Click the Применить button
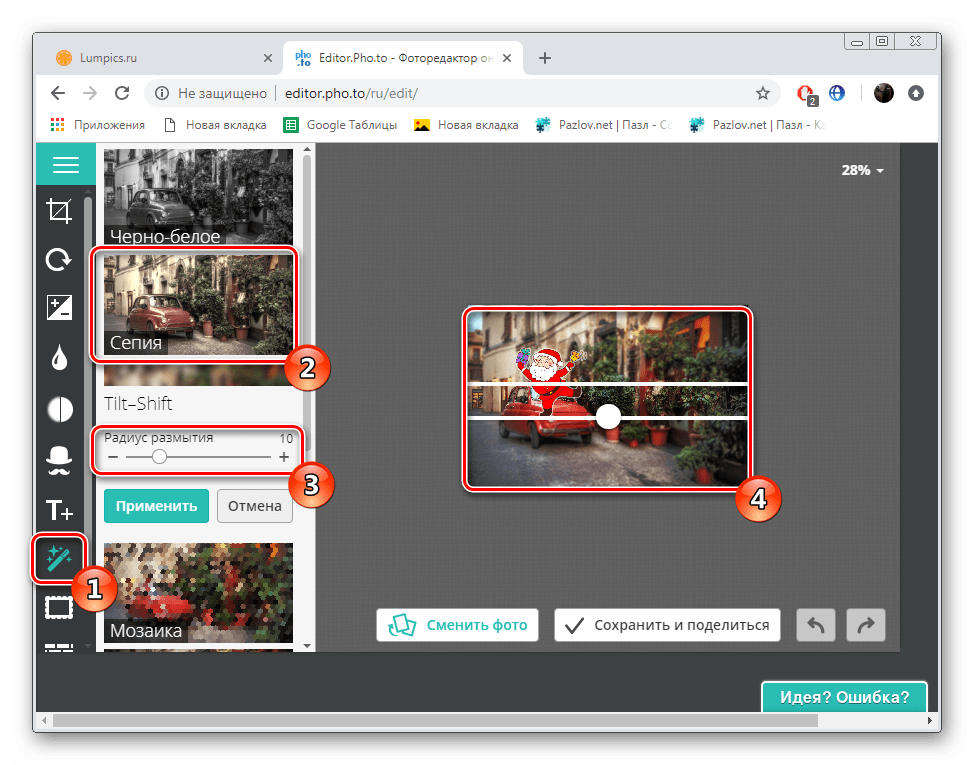 point(157,506)
